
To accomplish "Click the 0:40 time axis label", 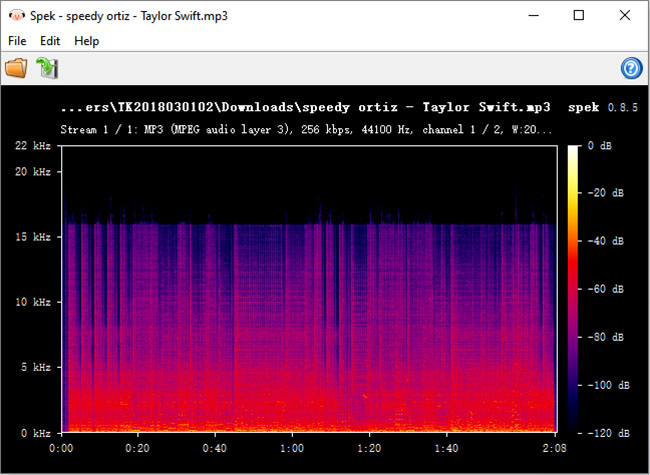I will point(215,448).
